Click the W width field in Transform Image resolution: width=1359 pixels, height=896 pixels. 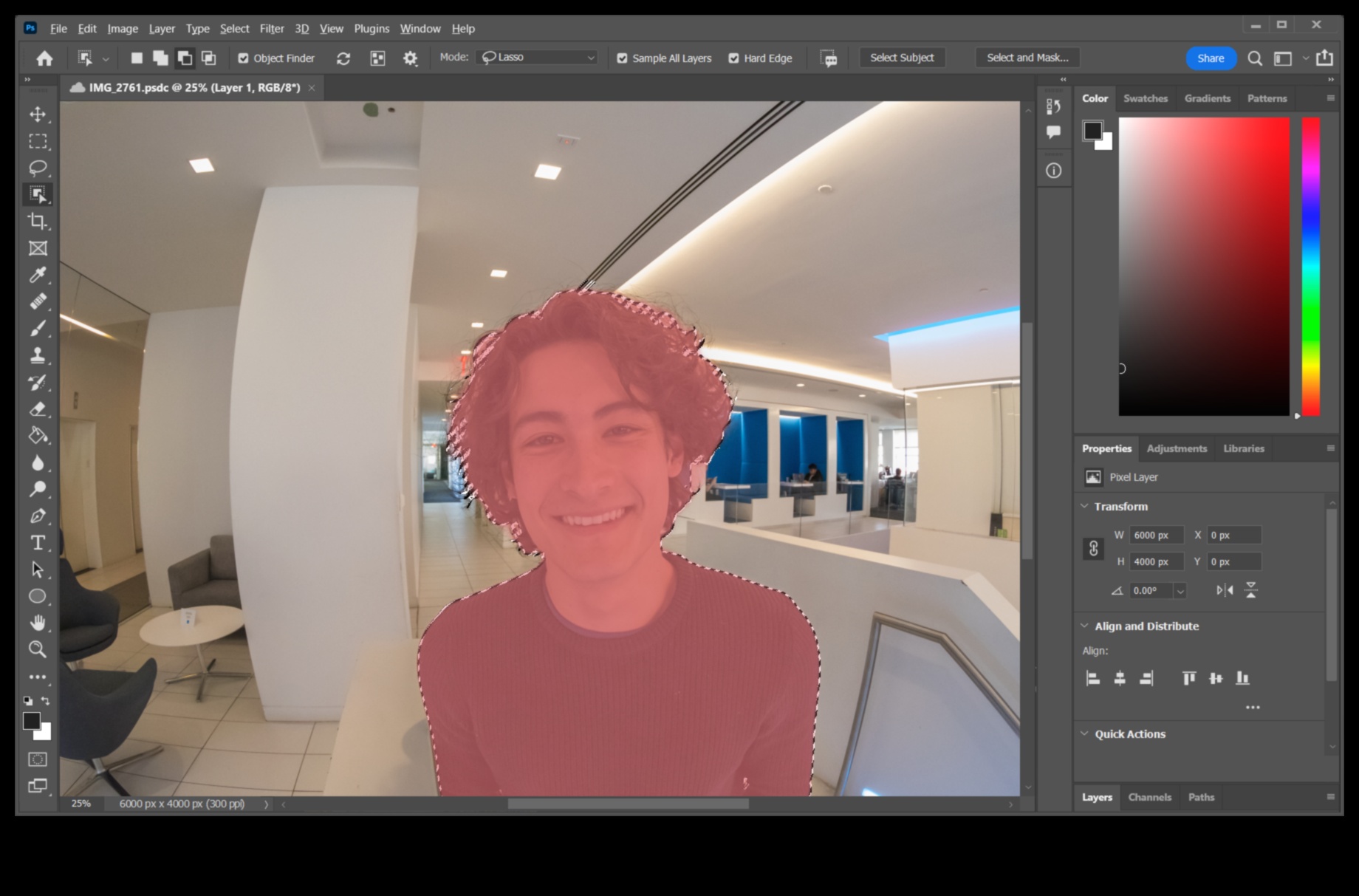coord(1155,535)
